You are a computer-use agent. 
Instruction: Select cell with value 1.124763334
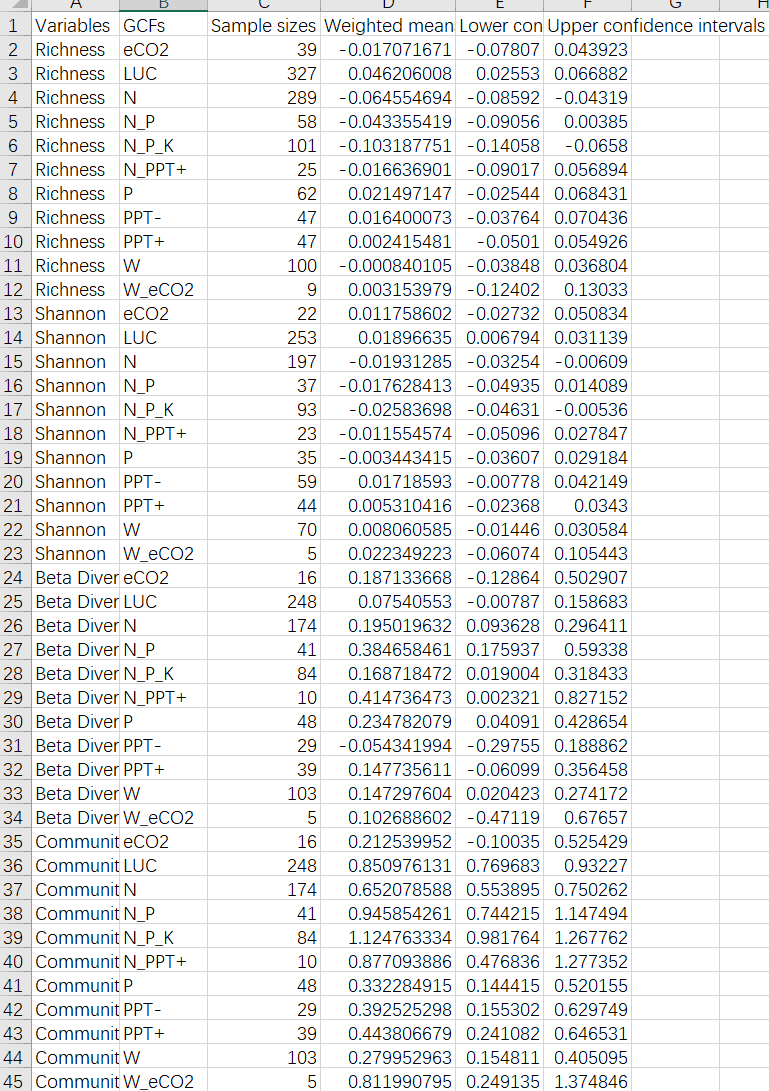pyautogui.click(x=388, y=938)
